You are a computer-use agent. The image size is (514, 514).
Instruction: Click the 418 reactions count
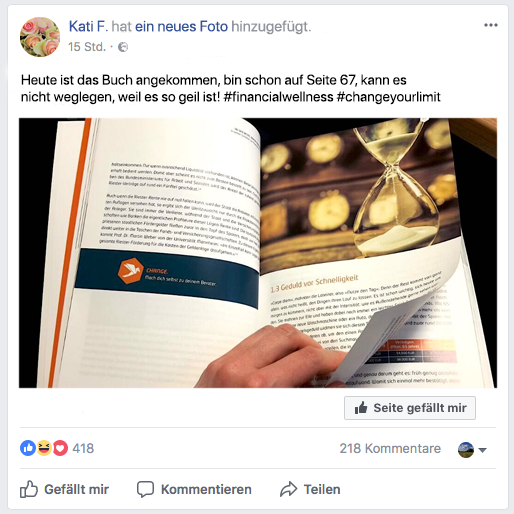point(83,448)
